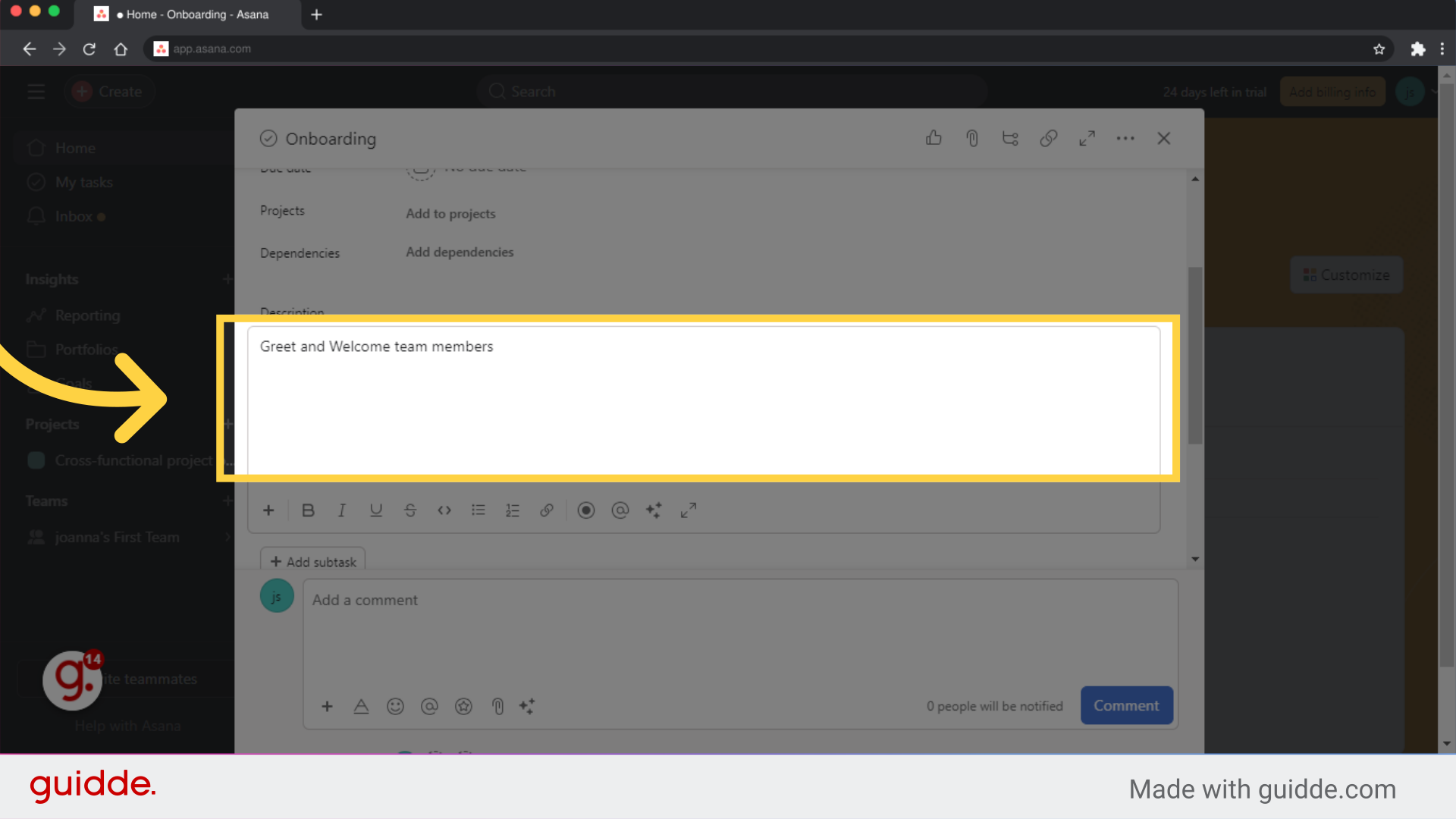Viewport: 1456px width, 819px height.
Task: Post with the Comment button
Action: [1126, 706]
